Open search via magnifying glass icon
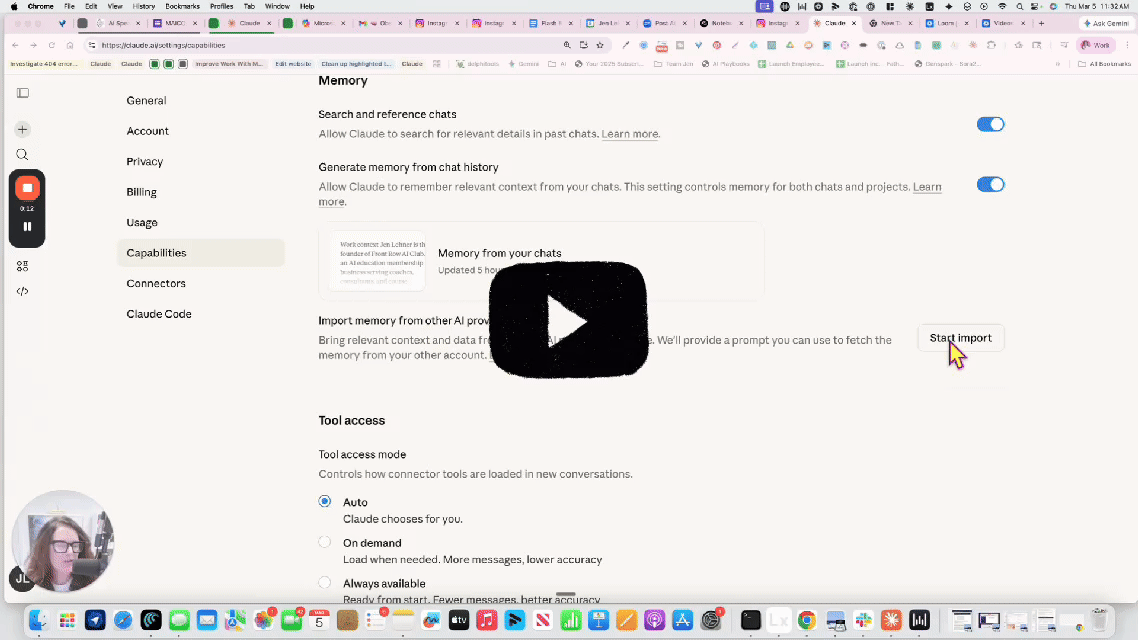This screenshot has height=640, width=1138. (22, 155)
